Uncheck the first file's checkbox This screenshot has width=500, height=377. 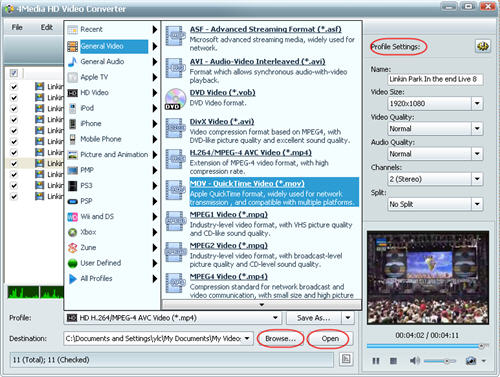click(x=14, y=87)
